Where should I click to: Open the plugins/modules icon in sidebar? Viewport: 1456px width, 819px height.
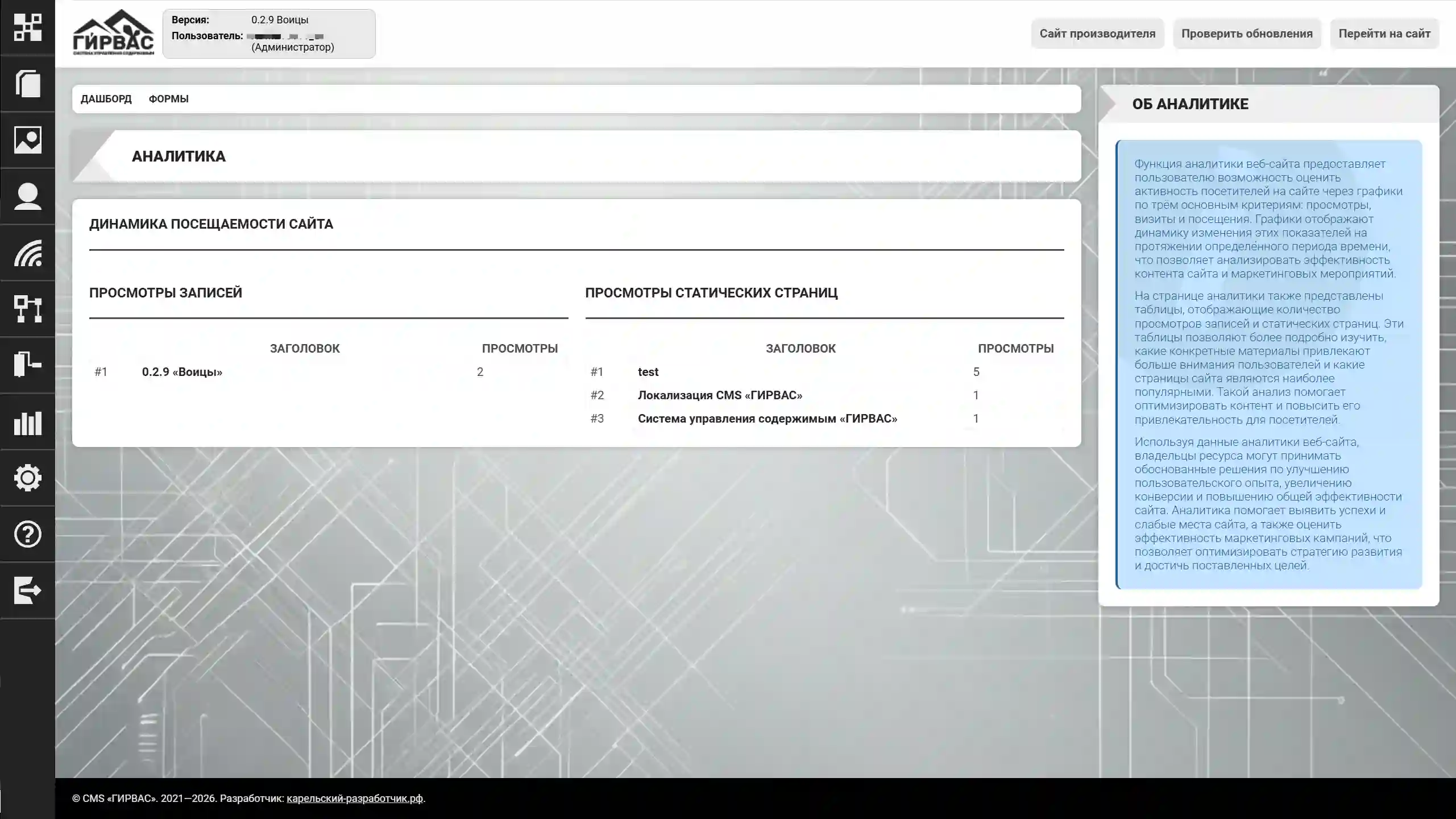pyautogui.click(x=27, y=365)
